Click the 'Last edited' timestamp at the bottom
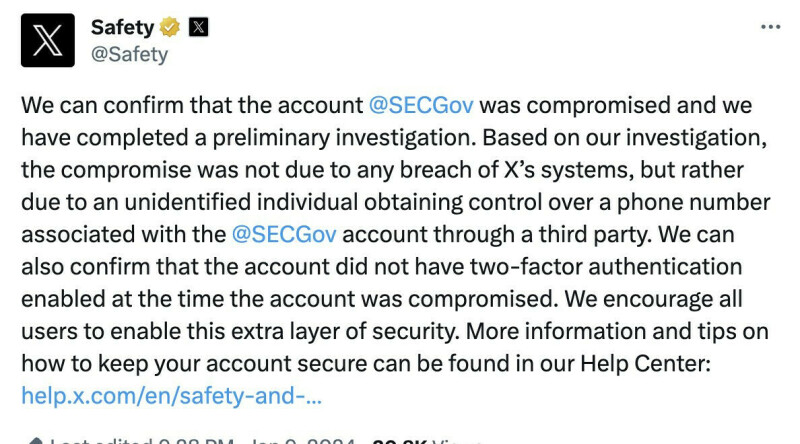 pos(200,440)
